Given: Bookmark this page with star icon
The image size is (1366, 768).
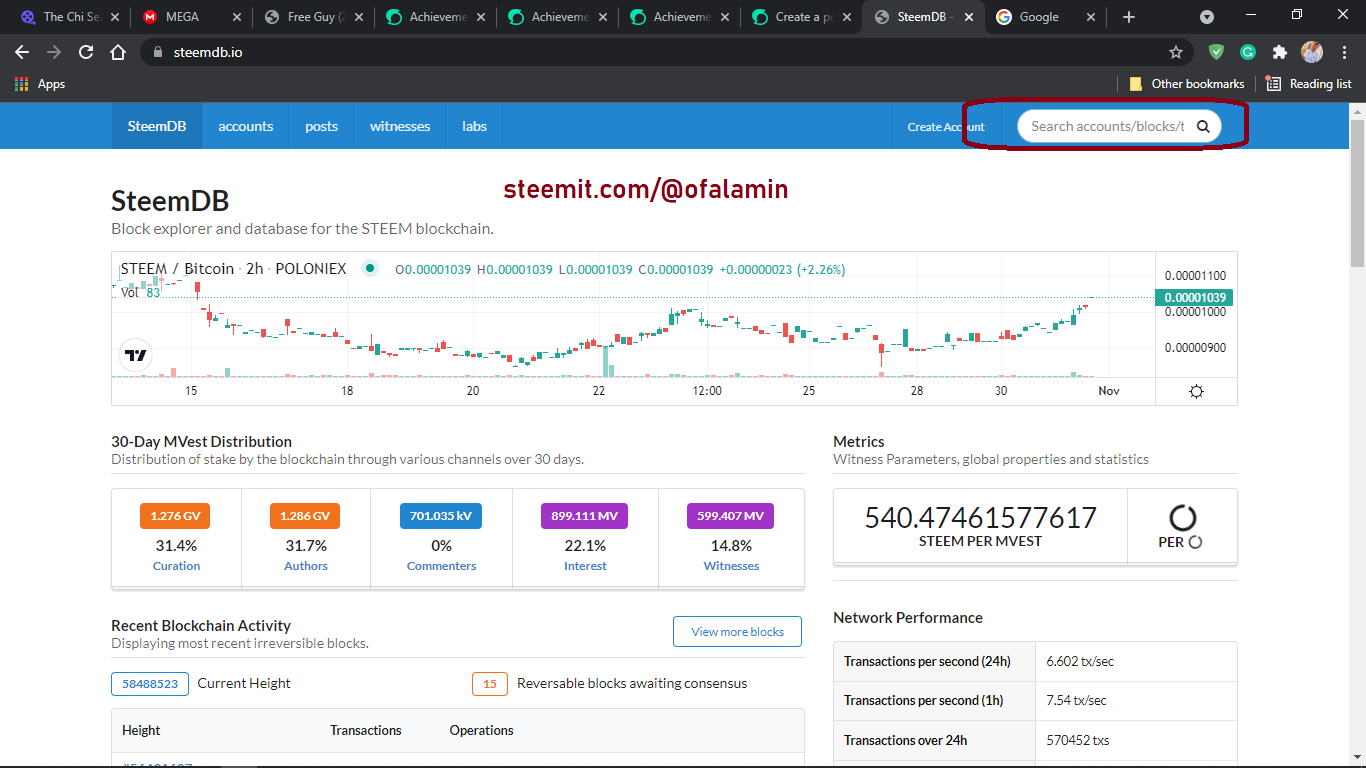Looking at the screenshot, I should 1176,52.
